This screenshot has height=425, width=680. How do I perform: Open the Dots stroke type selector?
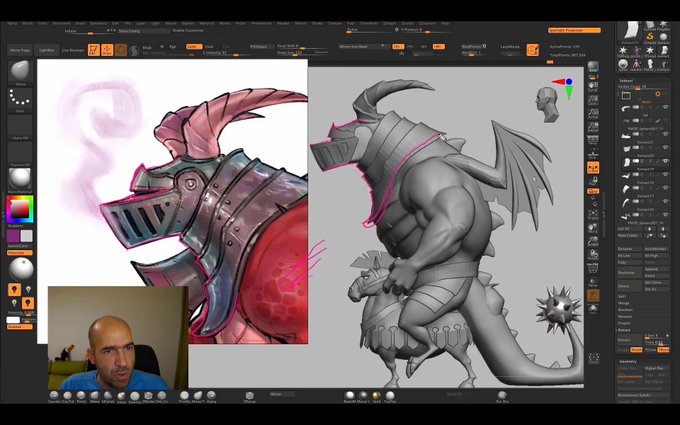(20, 98)
